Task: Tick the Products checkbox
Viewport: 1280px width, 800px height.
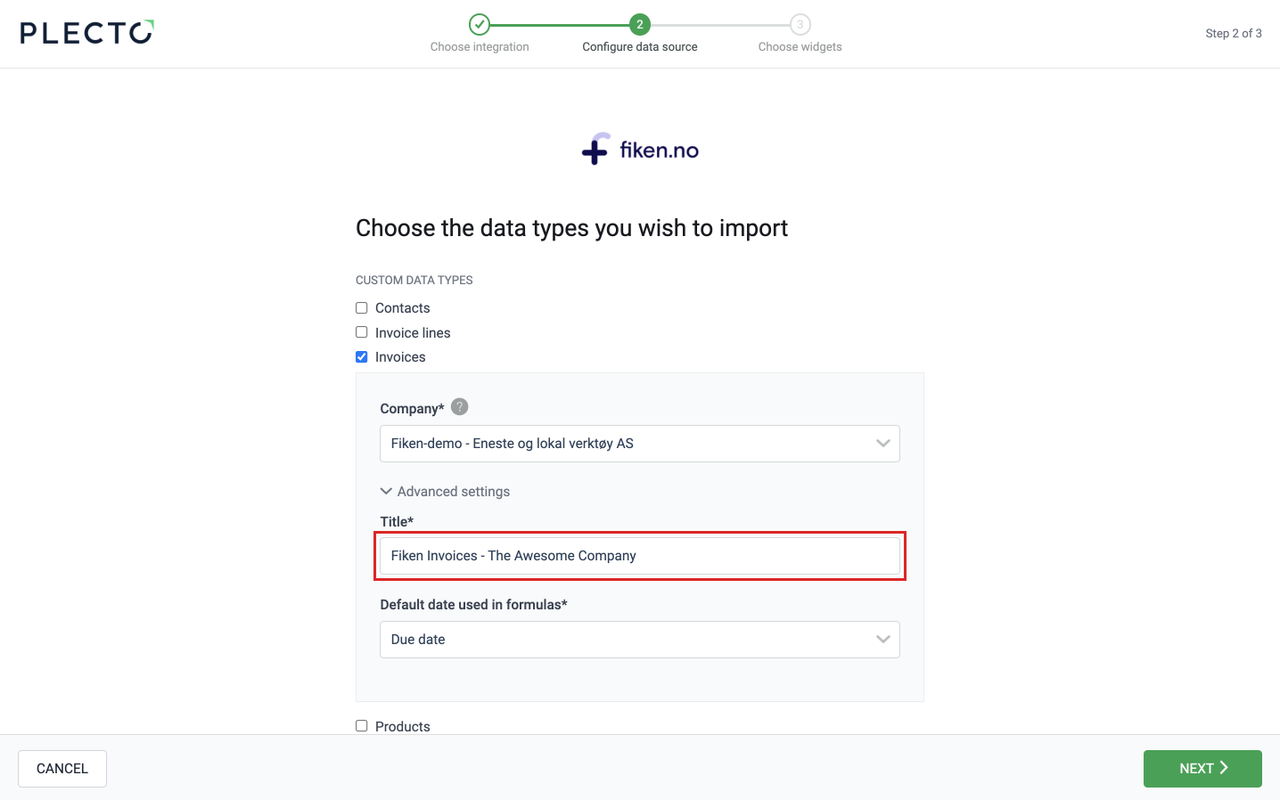Action: click(x=362, y=726)
